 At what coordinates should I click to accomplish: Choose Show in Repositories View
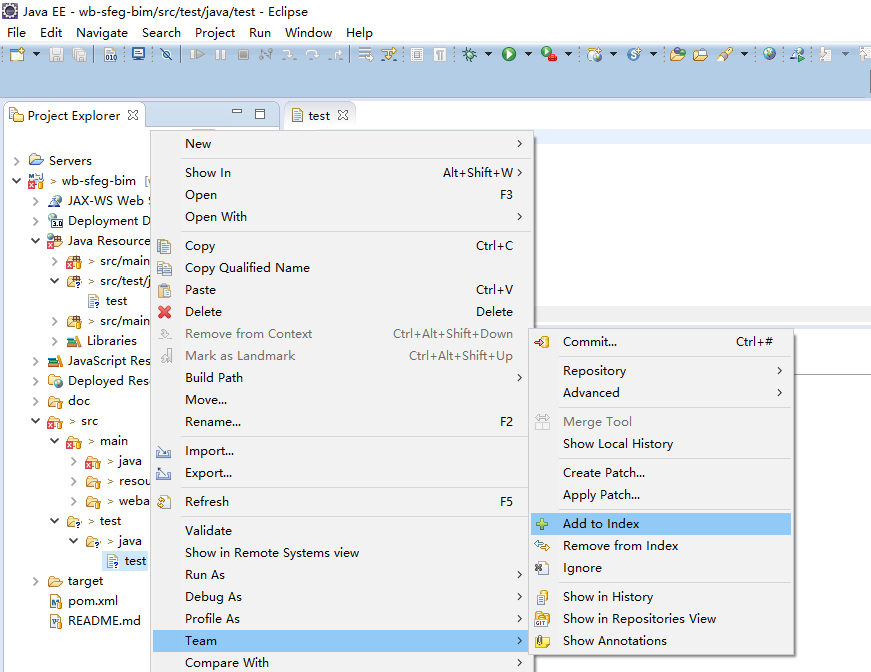click(660, 619)
